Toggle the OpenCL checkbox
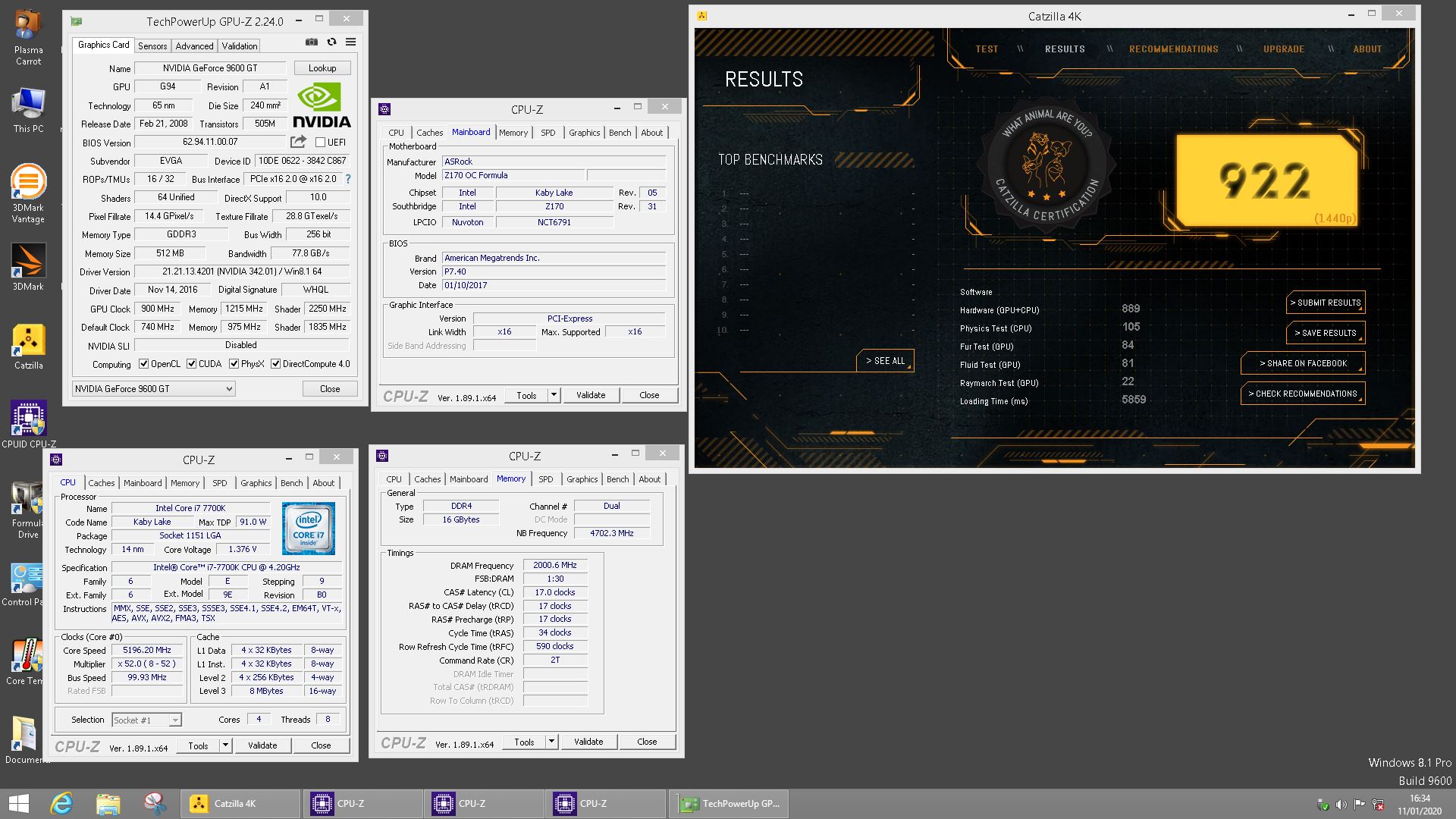Viewport: 1456px width, 819px height. (143, 364)
